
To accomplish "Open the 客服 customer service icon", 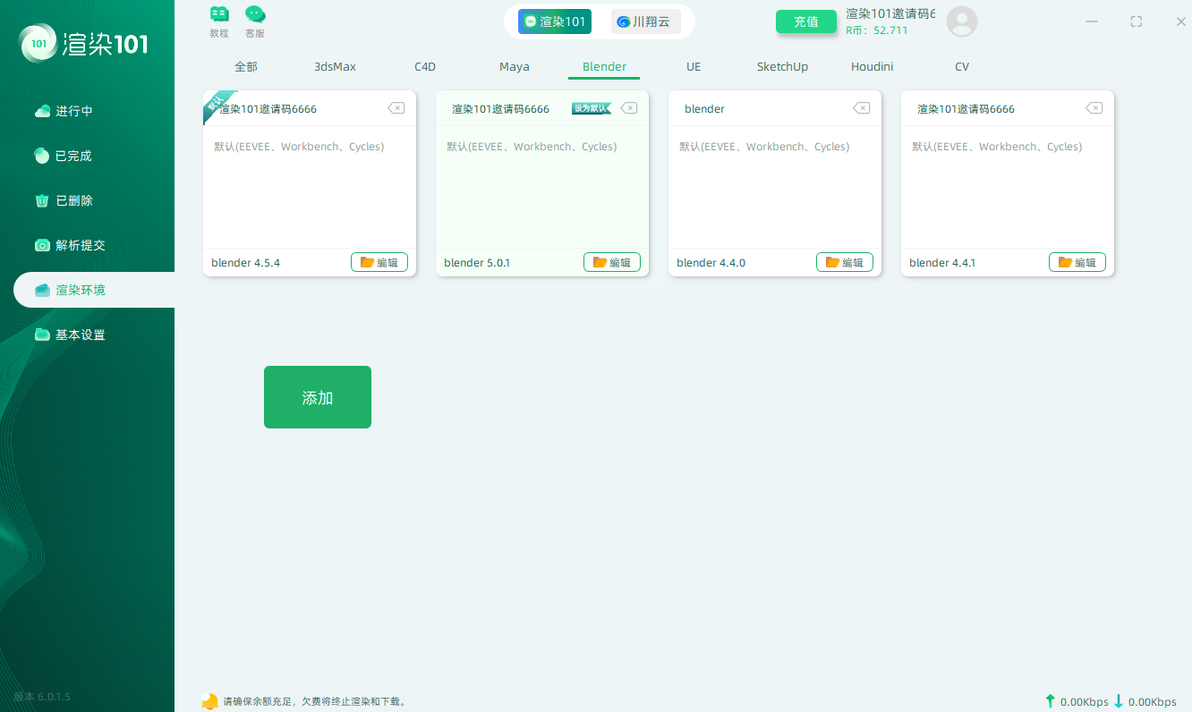I will pos(255,21).
